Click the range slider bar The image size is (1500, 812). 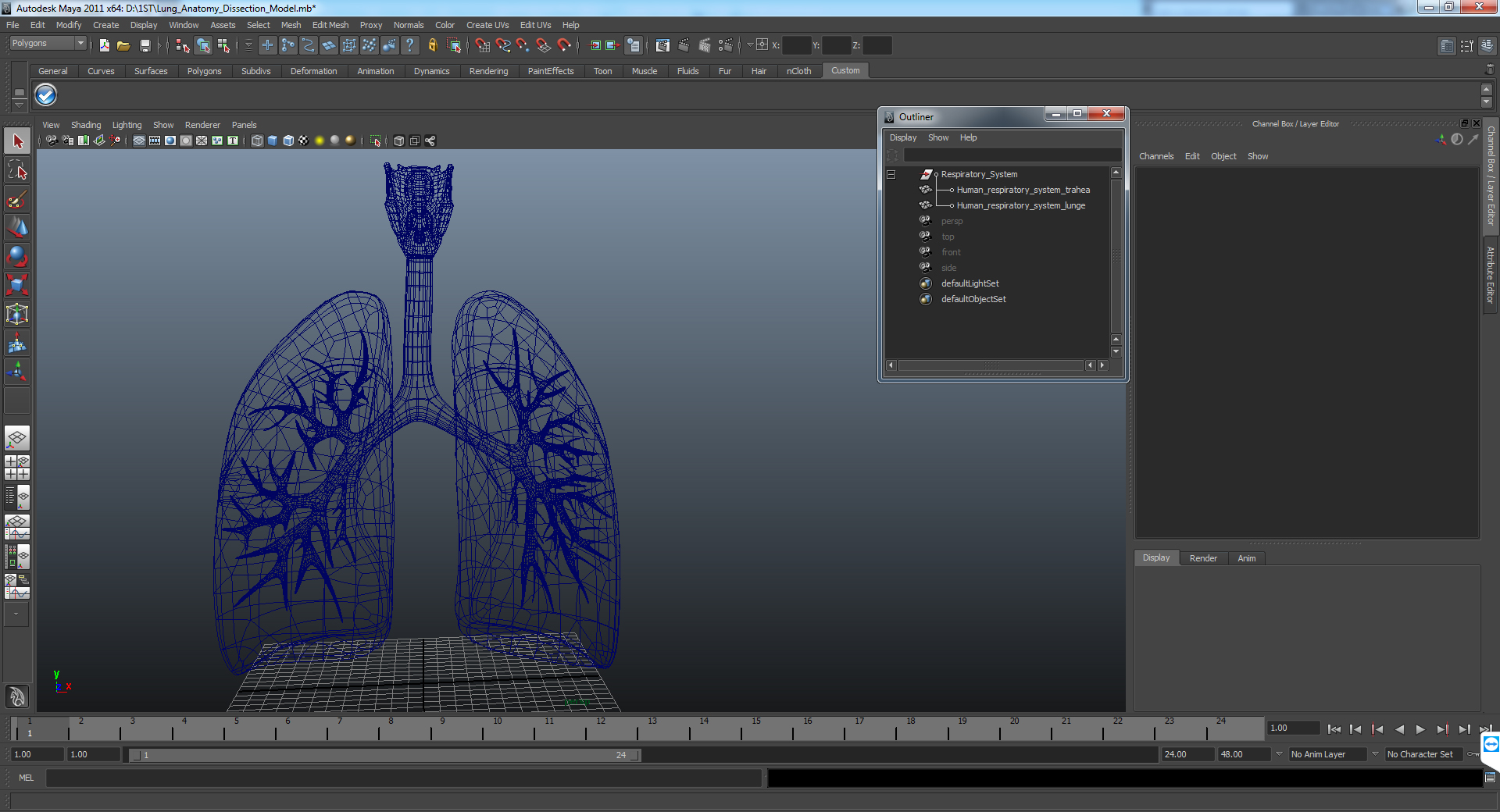click(384, 755)
